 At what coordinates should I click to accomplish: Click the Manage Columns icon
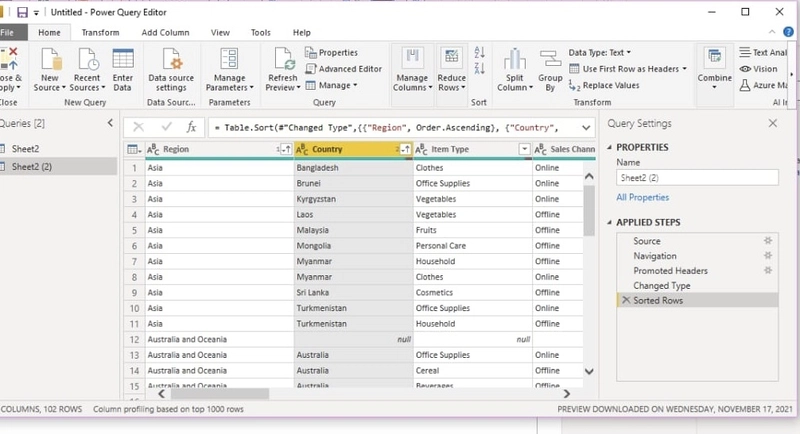coord(412,58)
